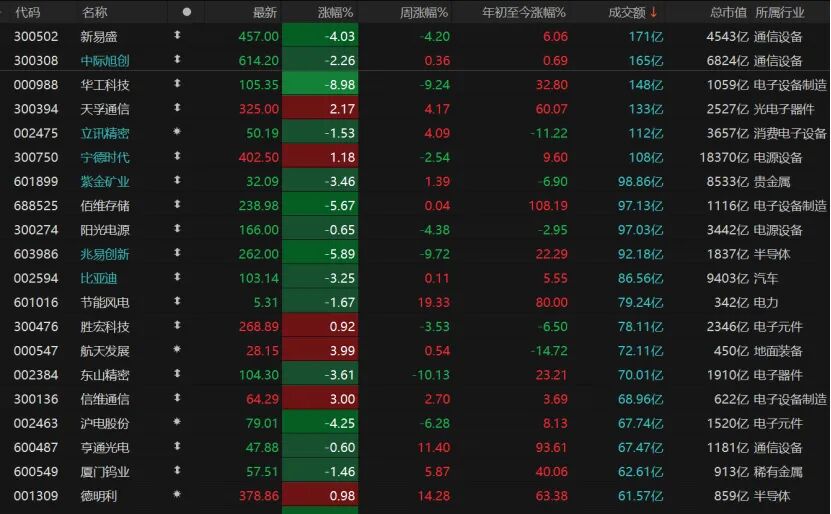The width and height of the screenshot is (831, 514).
Task: Click the marker icon in the 中际旭创 row
Action: pyautogui.click(x=178, y=59)
